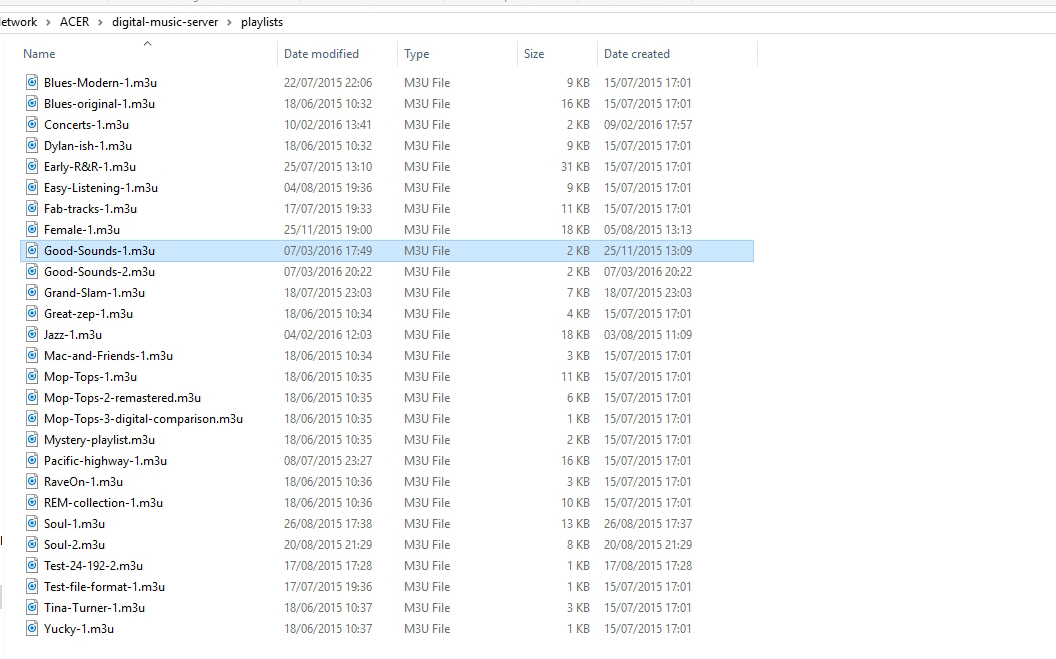Click the Soul-2.m3u file icon
The height and width of the screenshot is (659, 1056).
pyautogui.click(x=31, y=544)
